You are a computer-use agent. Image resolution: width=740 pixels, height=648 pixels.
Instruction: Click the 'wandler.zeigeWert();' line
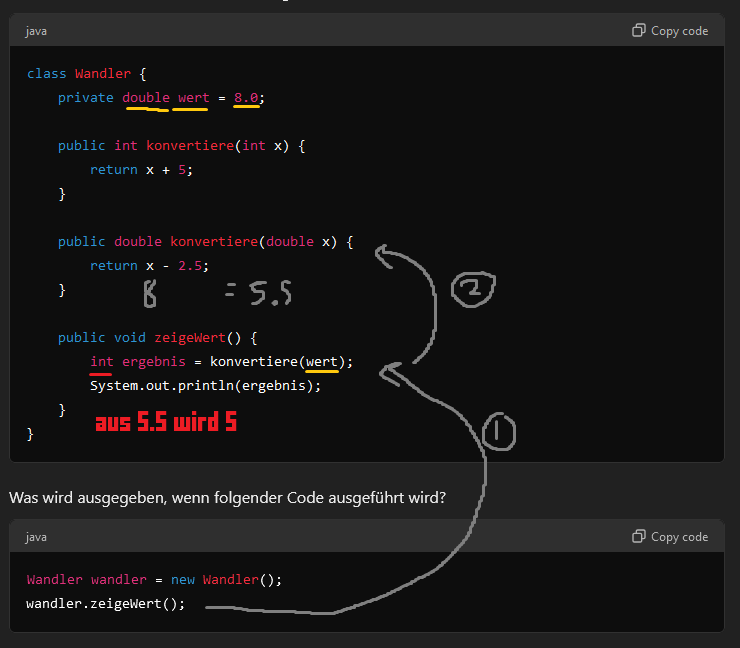point(105,604)
